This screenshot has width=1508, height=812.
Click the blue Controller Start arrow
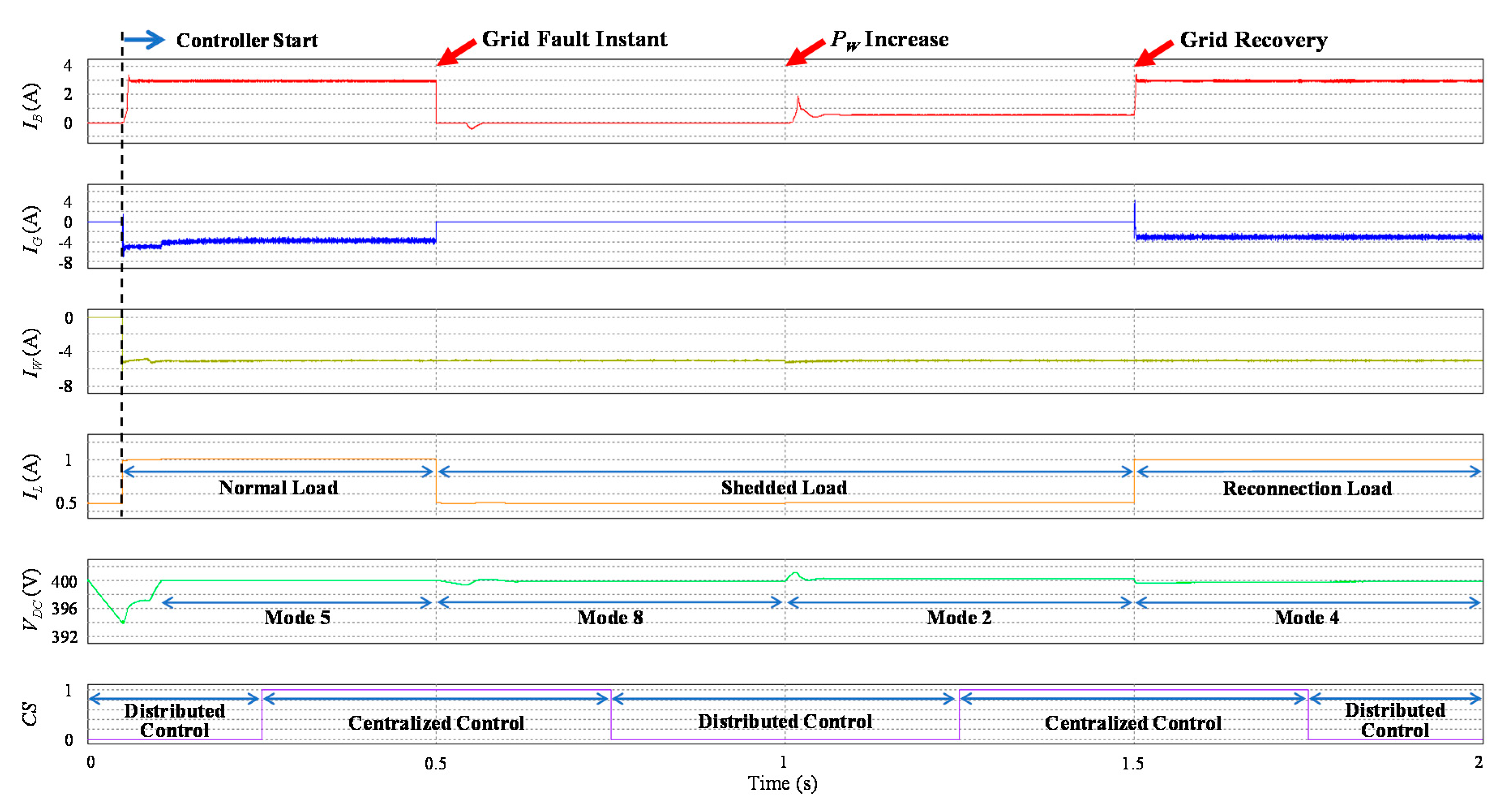144,39
